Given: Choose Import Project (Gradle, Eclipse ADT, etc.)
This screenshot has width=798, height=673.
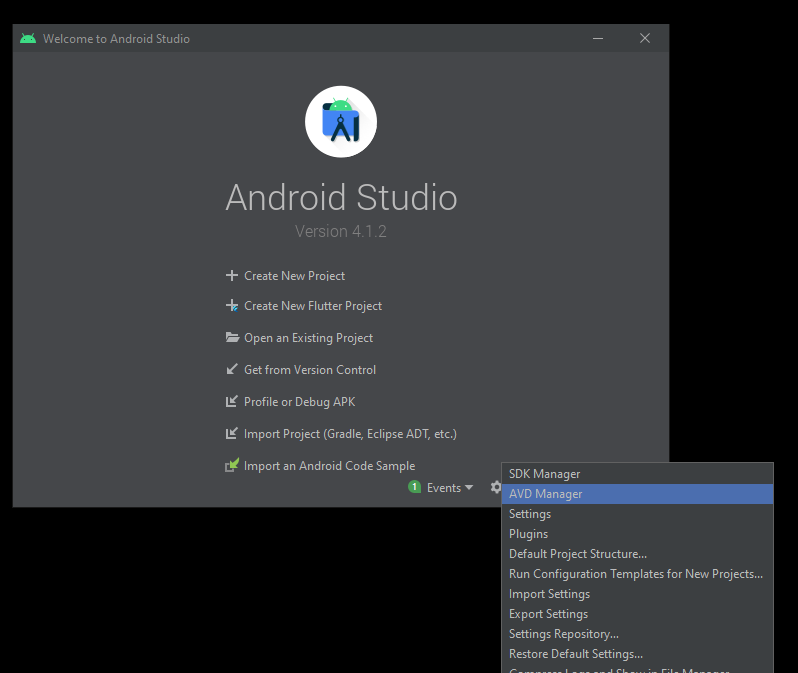Looking at the screenshot, I should coord(350,434).
